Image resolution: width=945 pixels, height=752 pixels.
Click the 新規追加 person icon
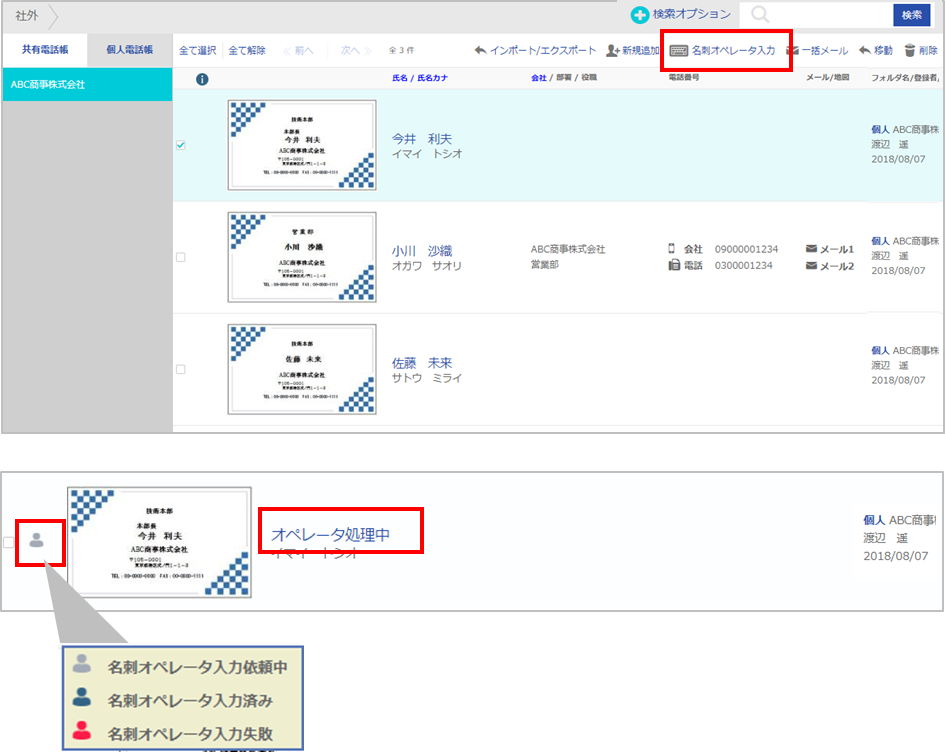pyautogui.click(x=613, y=50)
